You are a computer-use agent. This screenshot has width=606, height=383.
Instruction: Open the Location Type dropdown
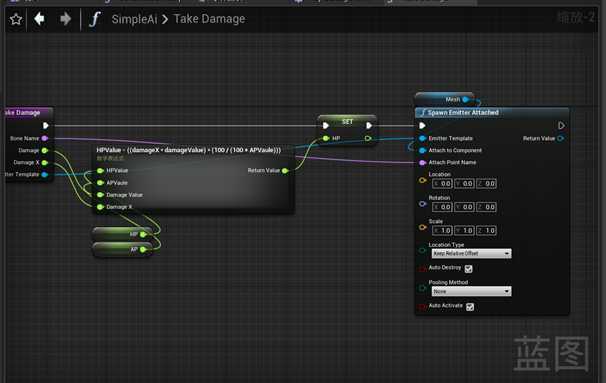[472, 254]
